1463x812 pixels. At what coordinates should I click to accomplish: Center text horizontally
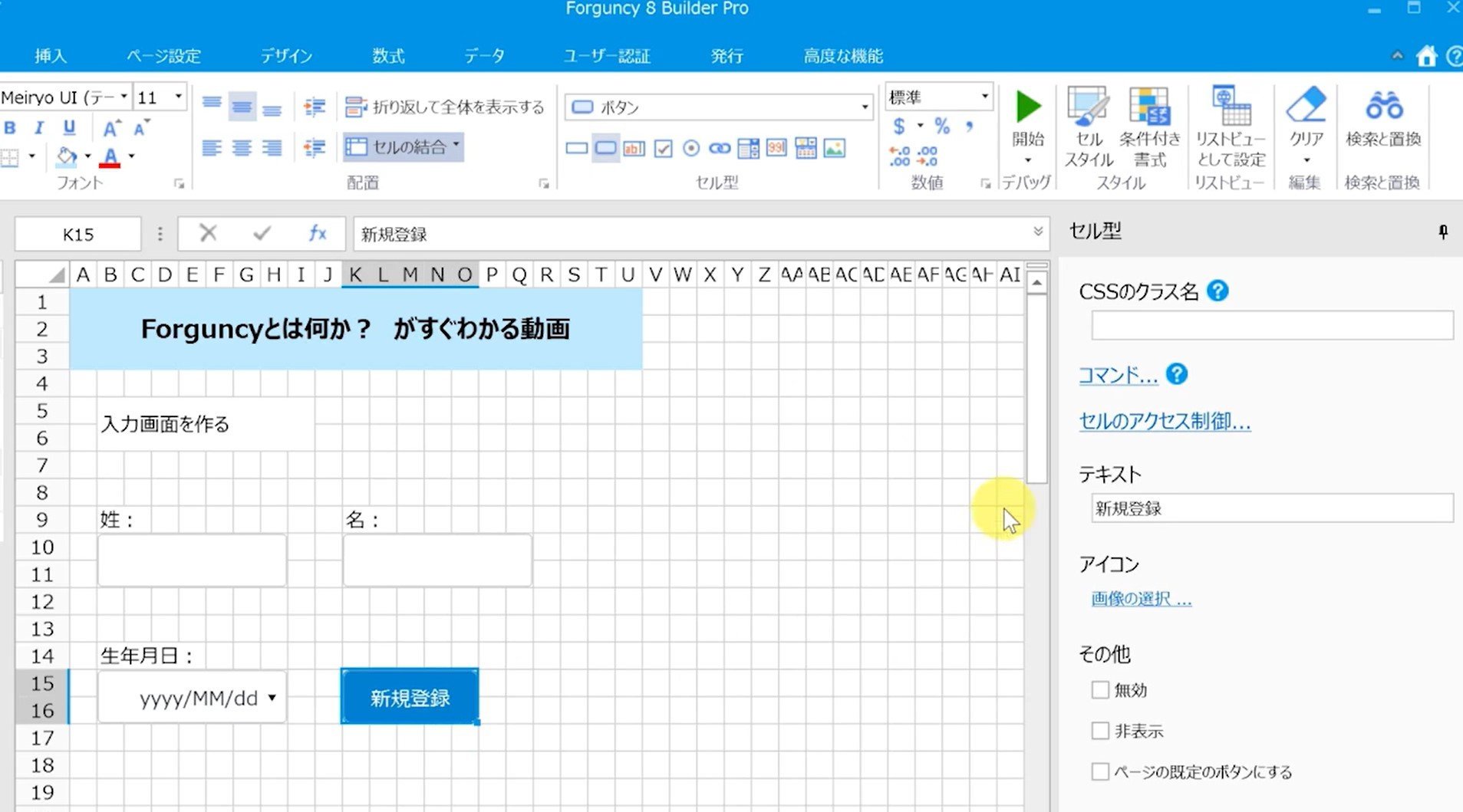[x=242, y=147]
